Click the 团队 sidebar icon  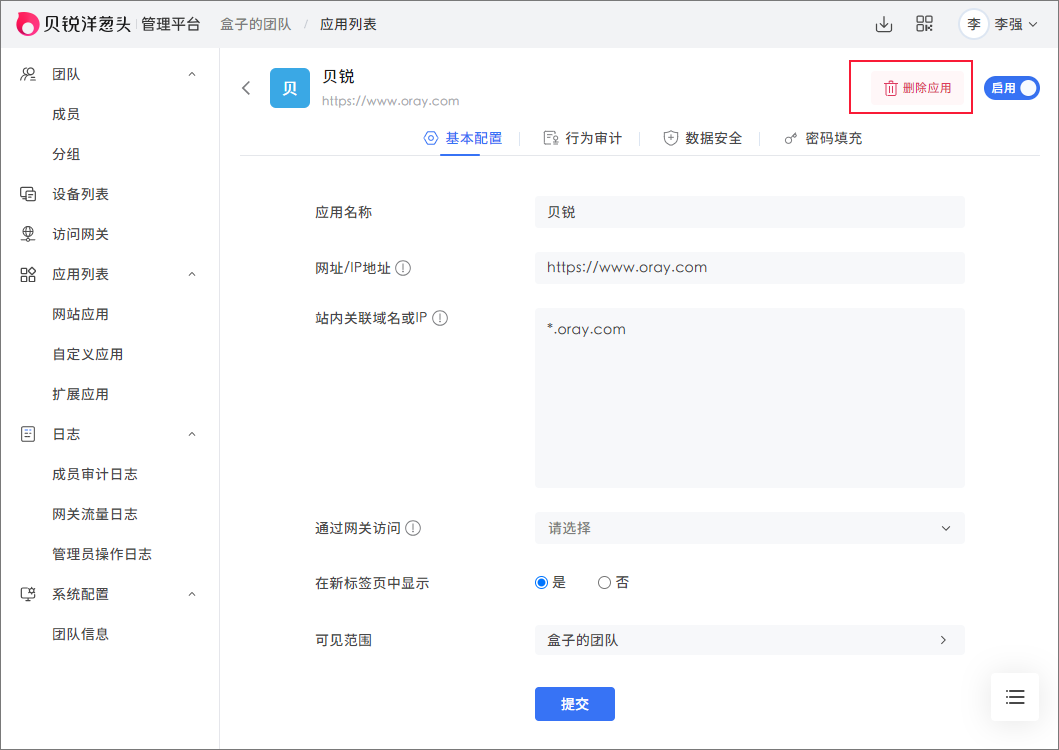(28, 74)
